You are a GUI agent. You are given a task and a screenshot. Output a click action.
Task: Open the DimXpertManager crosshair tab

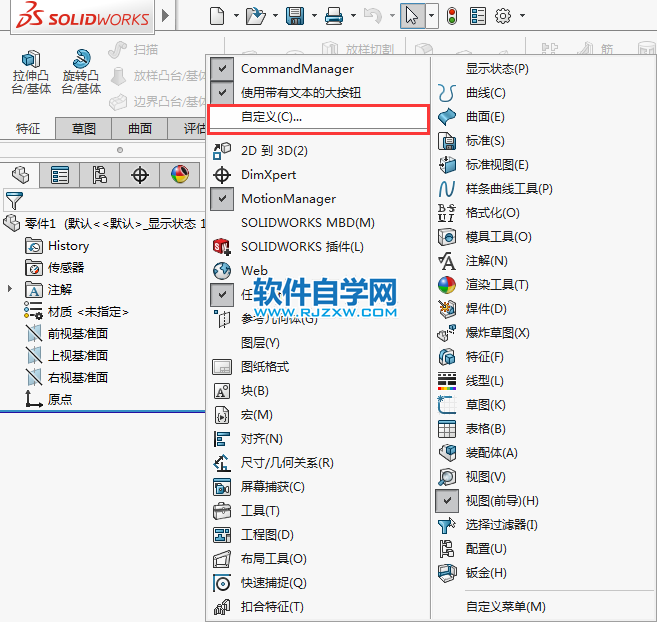tap(140, 175)
